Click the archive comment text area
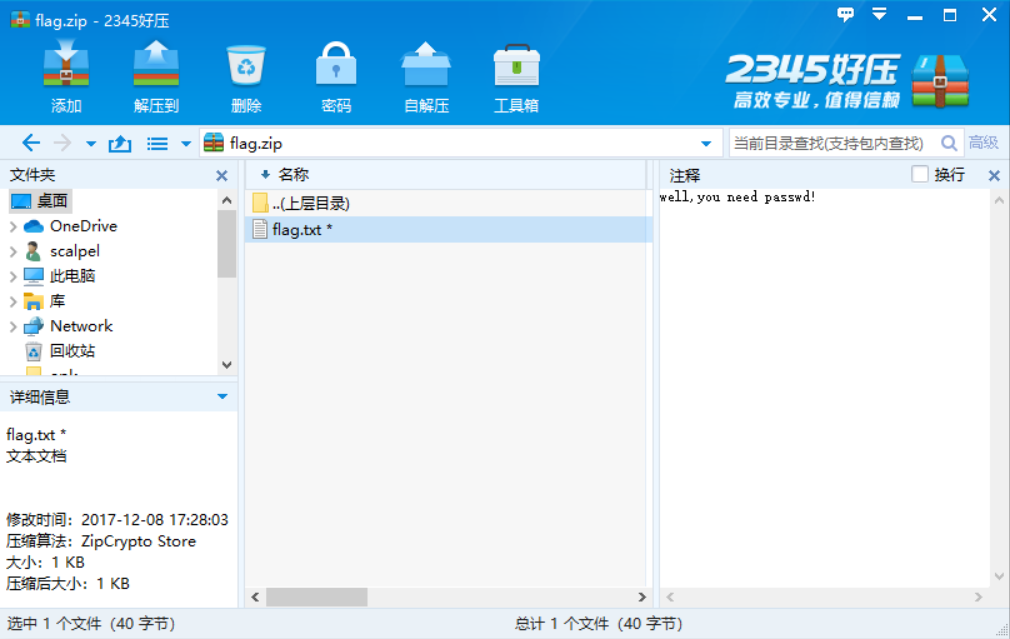The width and height of the screenshot is (1010, 639). point(824,388)
